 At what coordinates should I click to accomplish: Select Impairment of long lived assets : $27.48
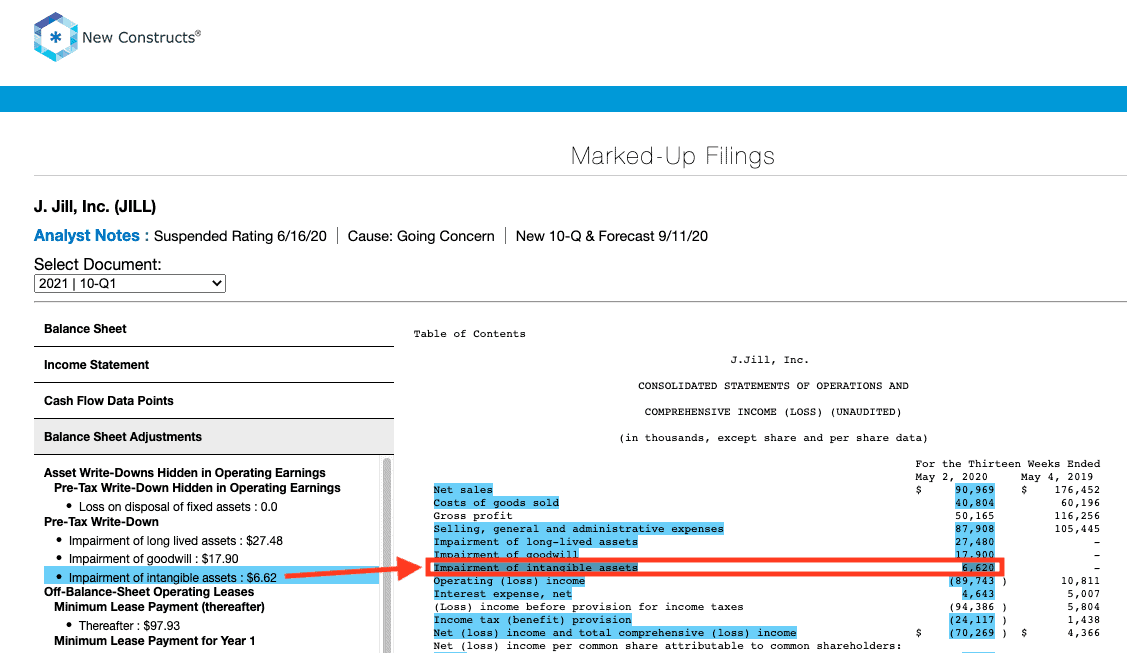[175, 541]
